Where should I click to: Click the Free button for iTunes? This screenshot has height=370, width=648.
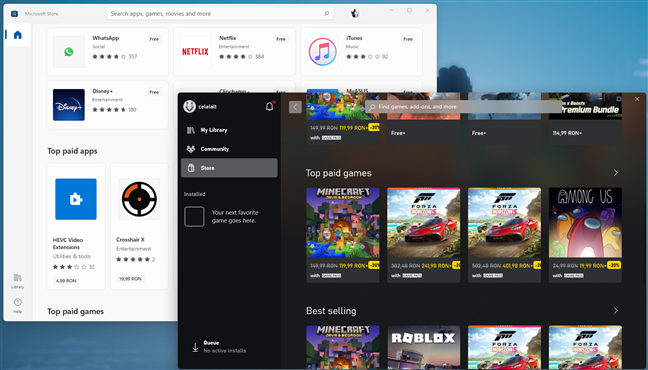(408, 39)
